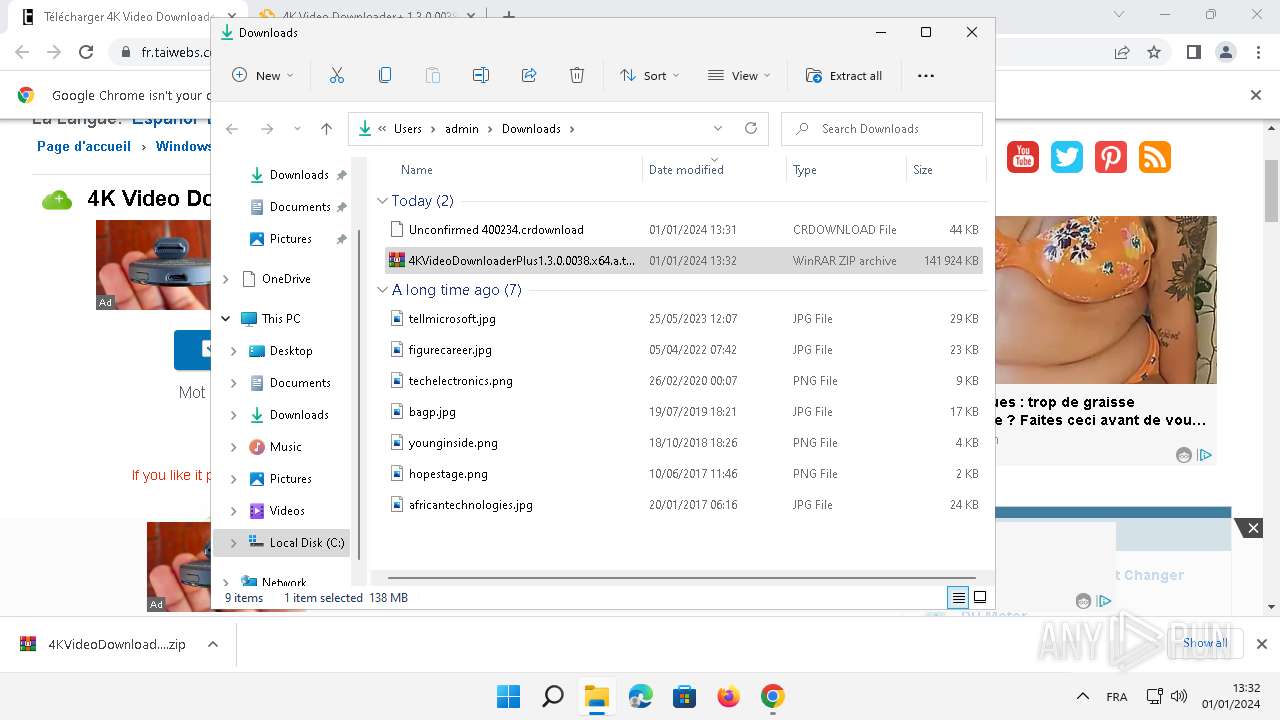Select Desktop under This PC
This screenshot has height=720, width=1280.
click(291, 351)
